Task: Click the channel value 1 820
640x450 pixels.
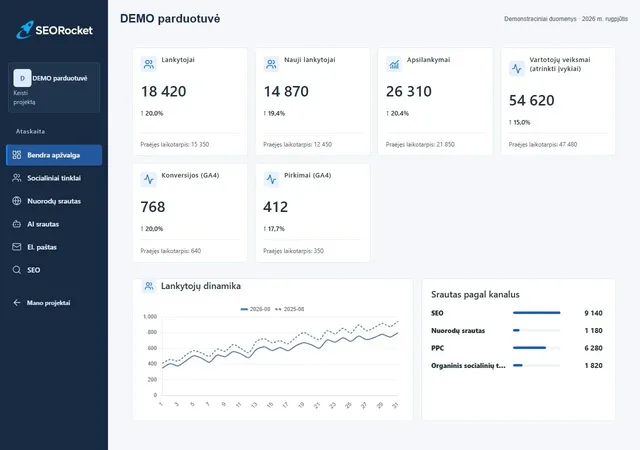Action: [x=593, y=366]
